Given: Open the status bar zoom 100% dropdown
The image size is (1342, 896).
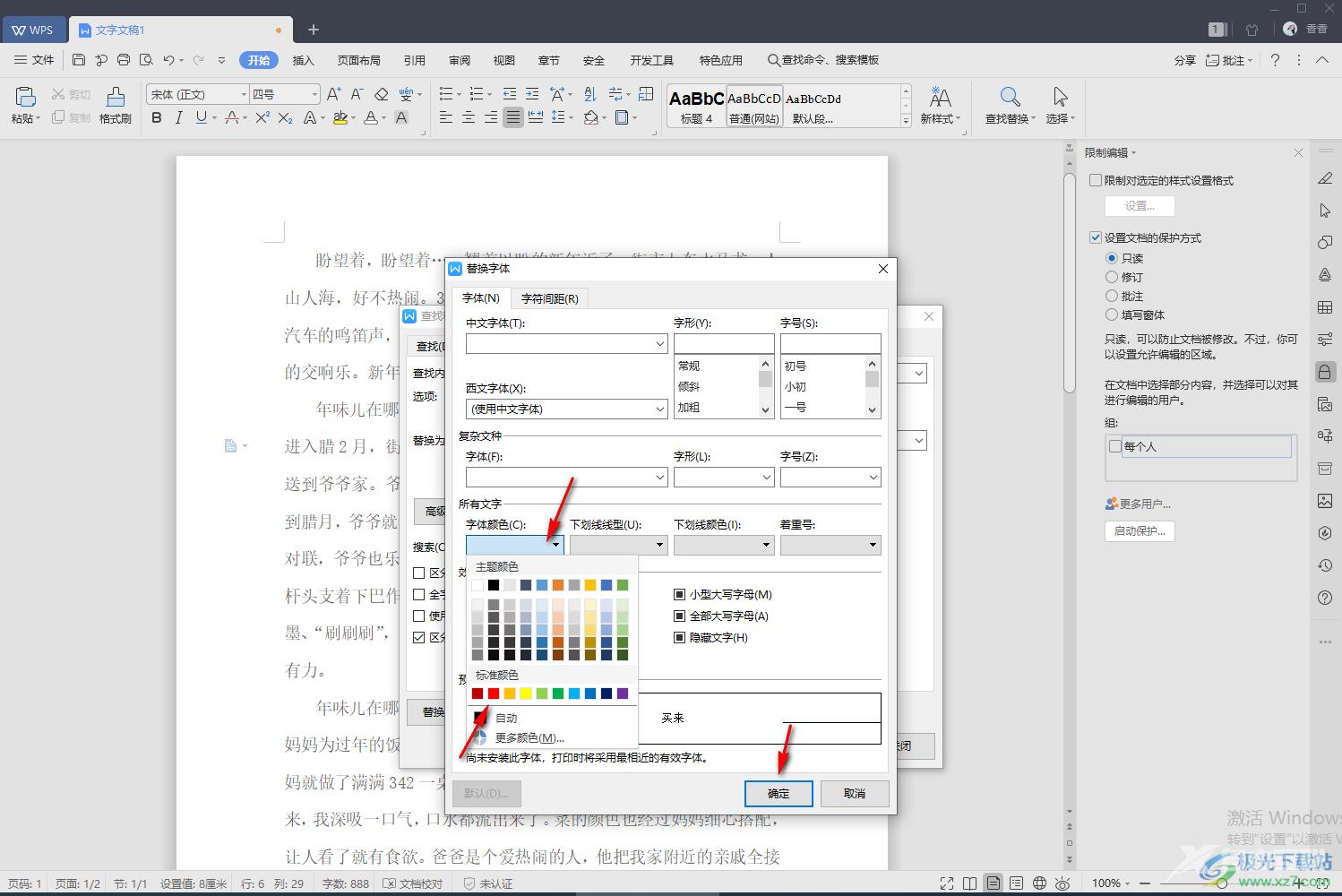Looking at the screenshot, I should click(x=1128, y=883).
